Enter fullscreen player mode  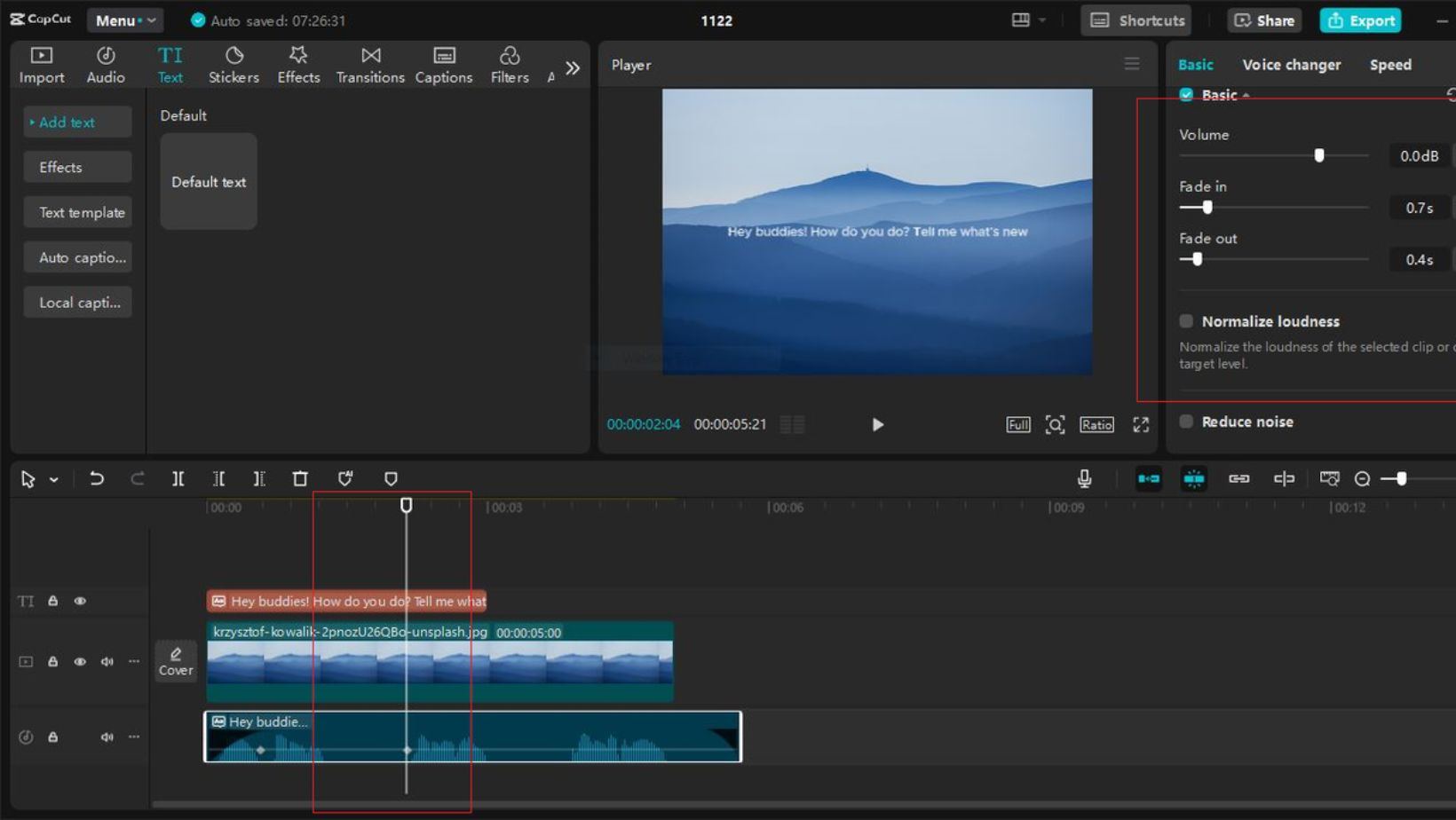(1141, 425)
